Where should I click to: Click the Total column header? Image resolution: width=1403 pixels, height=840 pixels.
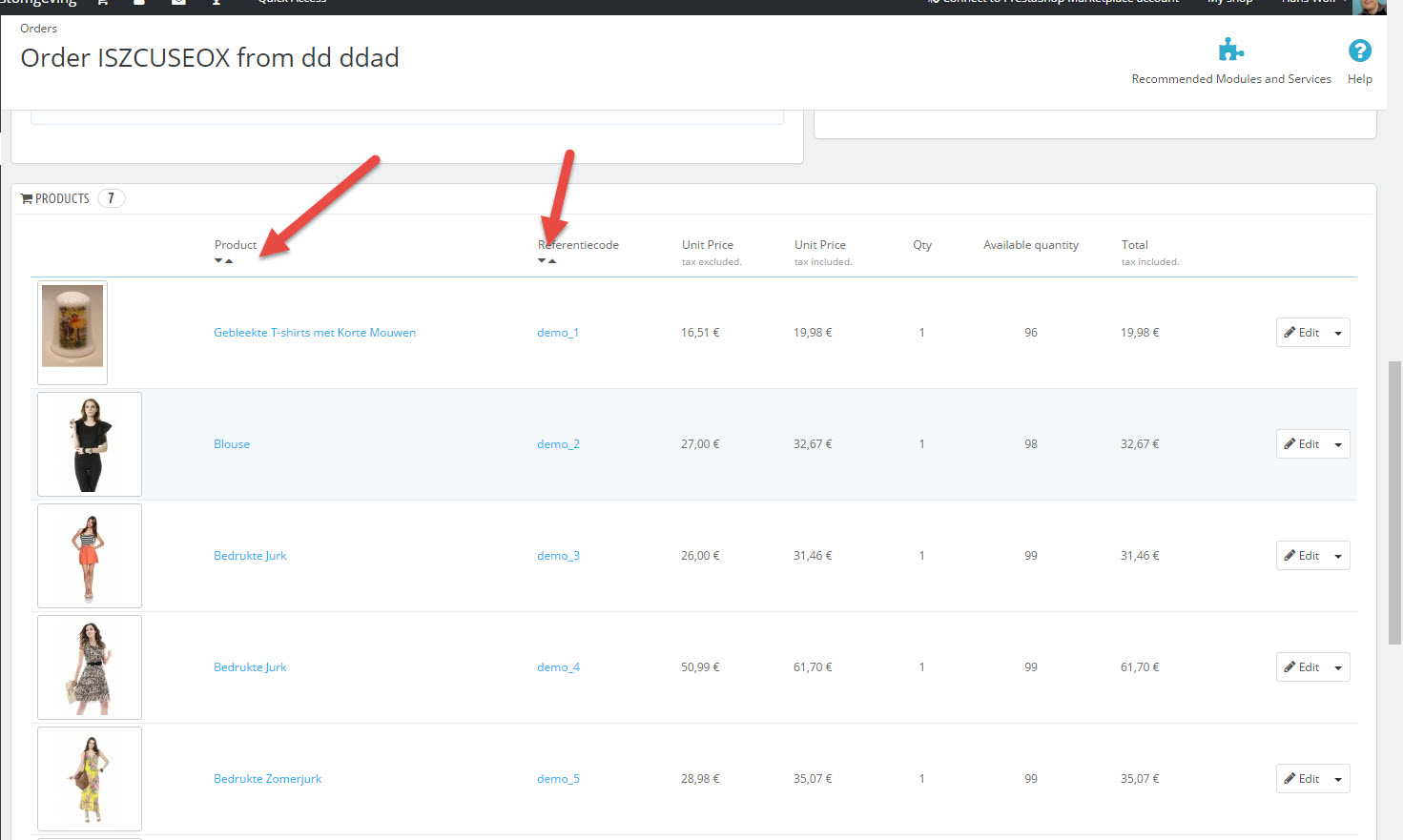tap(1135, 245)
